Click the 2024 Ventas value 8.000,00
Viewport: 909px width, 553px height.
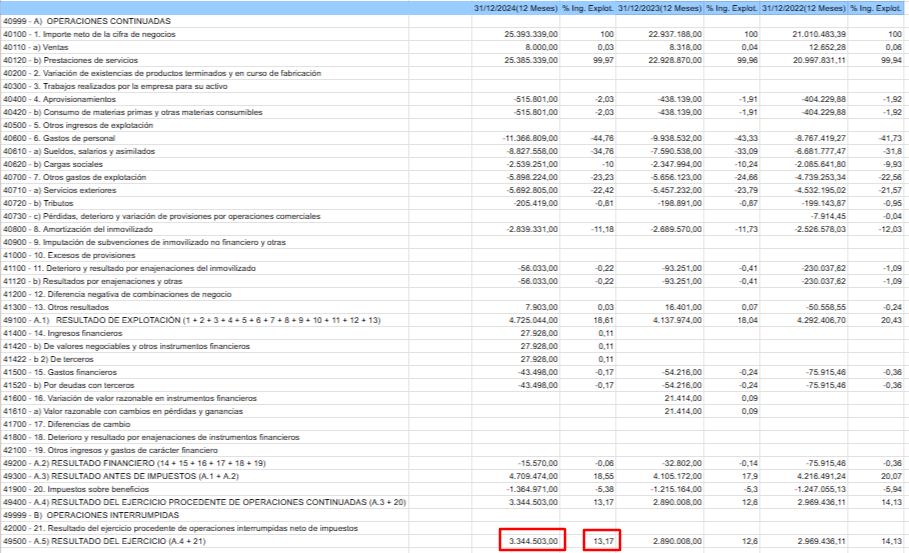tap(536, 47)
